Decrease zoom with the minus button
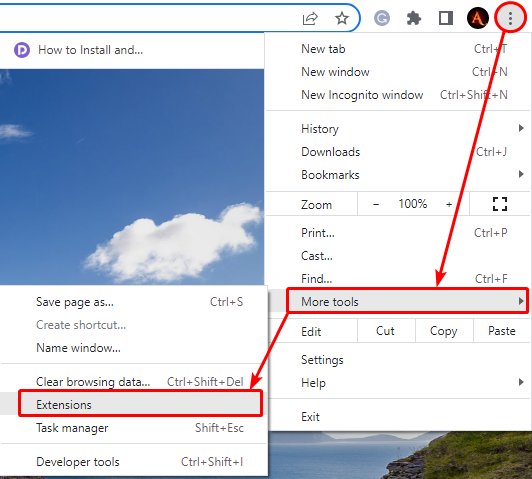532x479 pixels. [376, 204]
